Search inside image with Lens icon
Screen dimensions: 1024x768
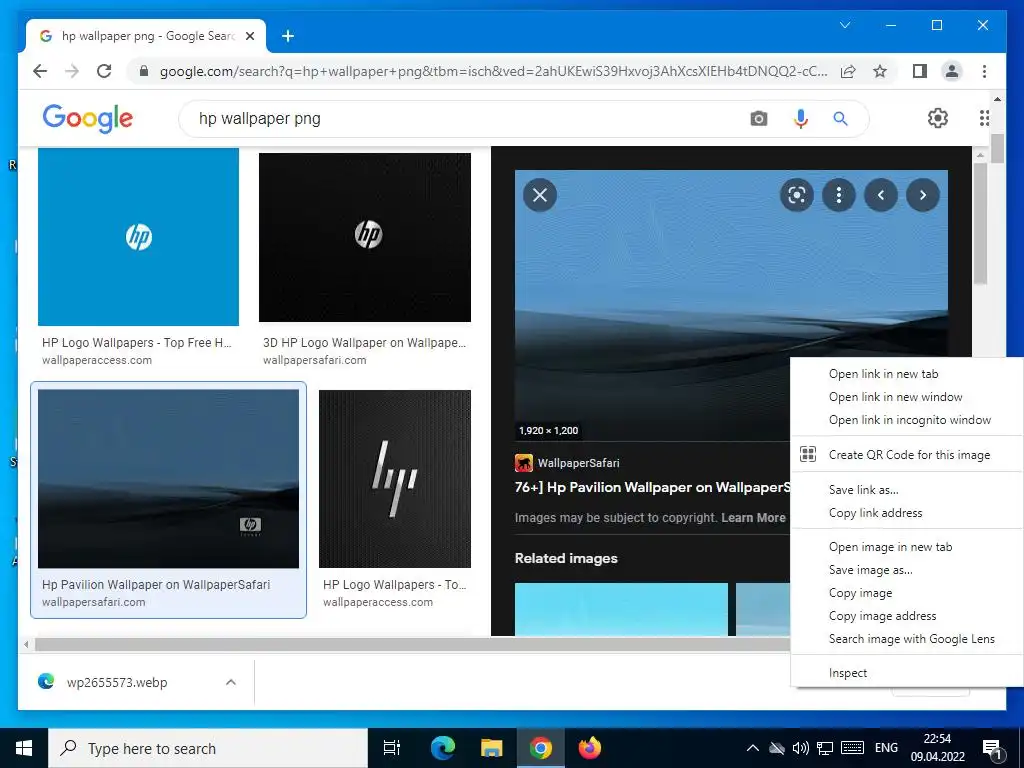tap(797, 195)
